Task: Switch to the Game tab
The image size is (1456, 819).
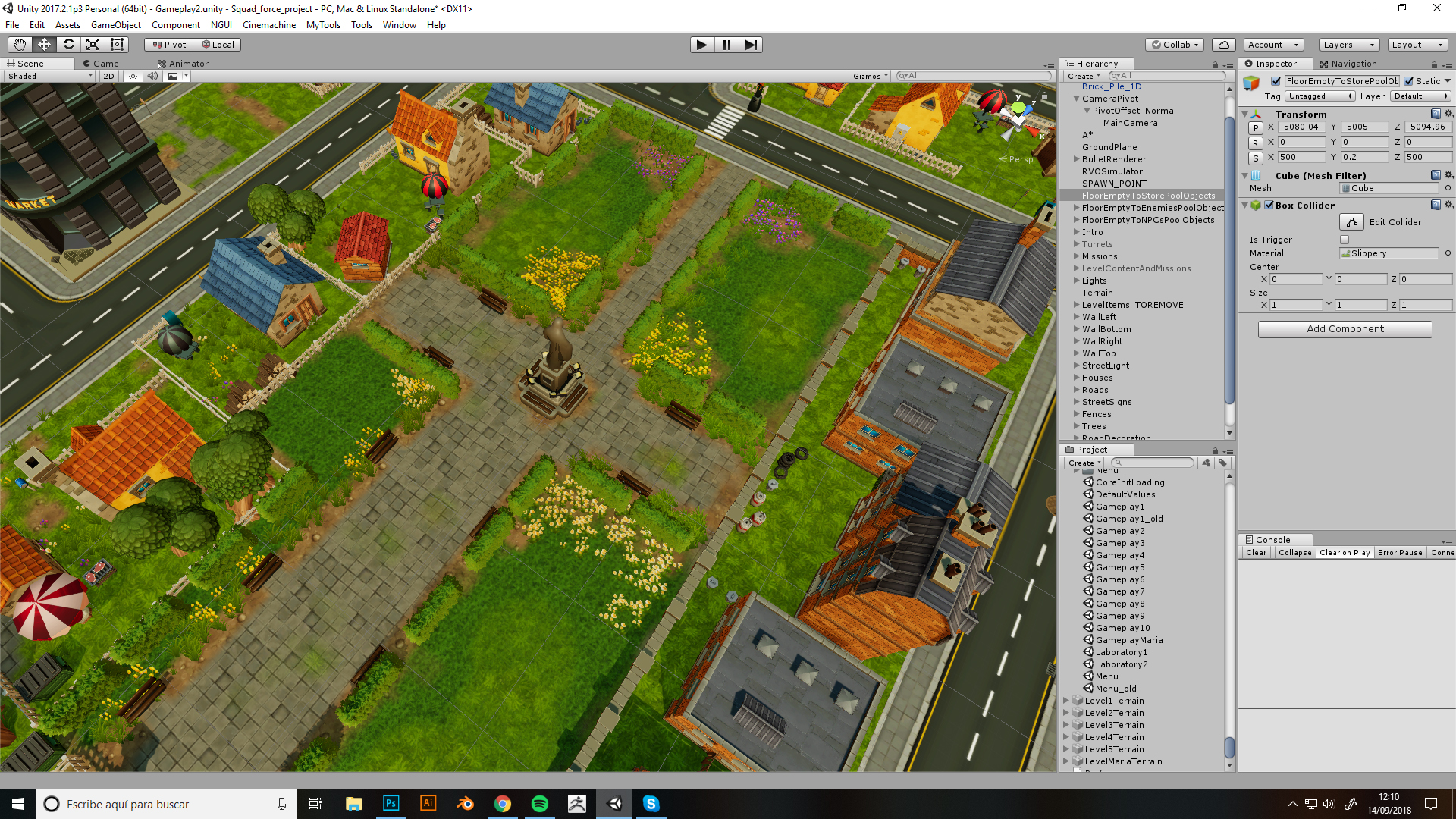Action: coord(101,64)
